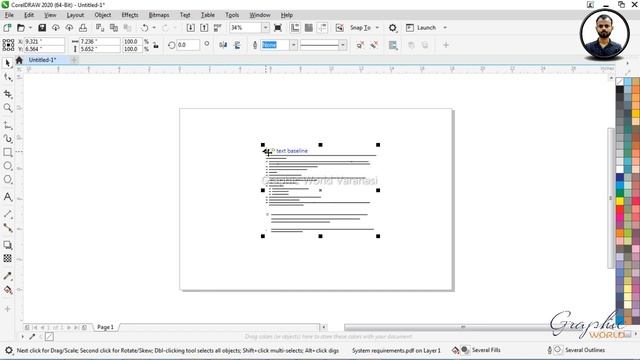Go to the Welcome Screen home icon
Viewport: 640px width, 360px height.
pos(19,60)
